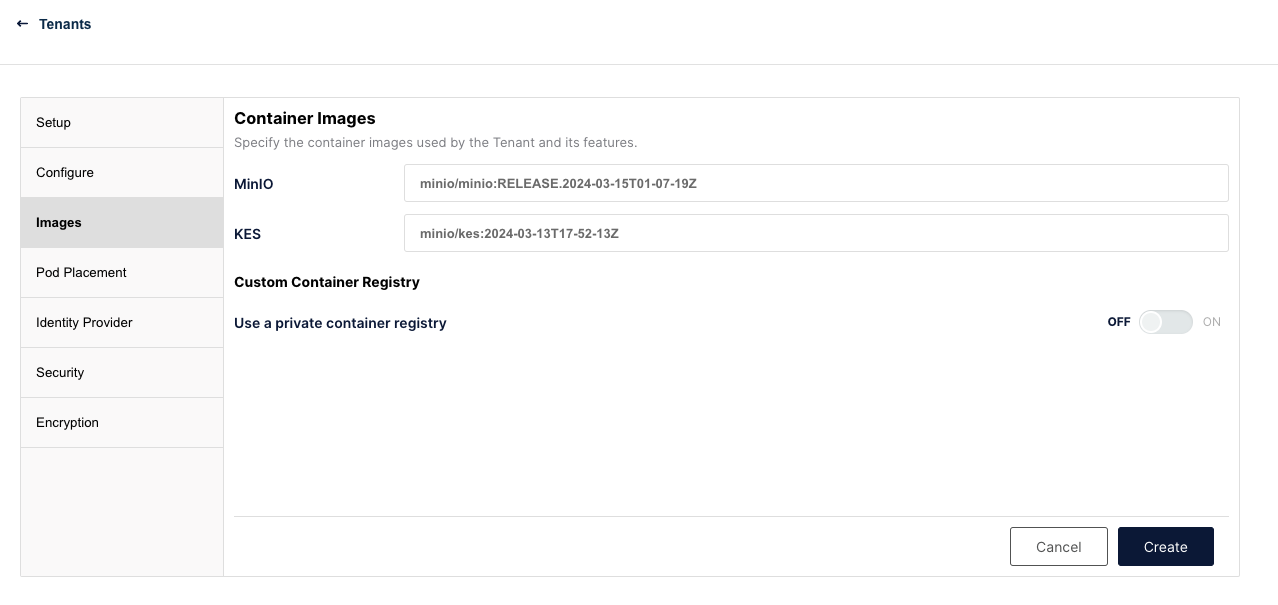The height and width of the screenshot is (605, 1278).
Task: Click the Use a private container registry label
Action: click(340, 323)
